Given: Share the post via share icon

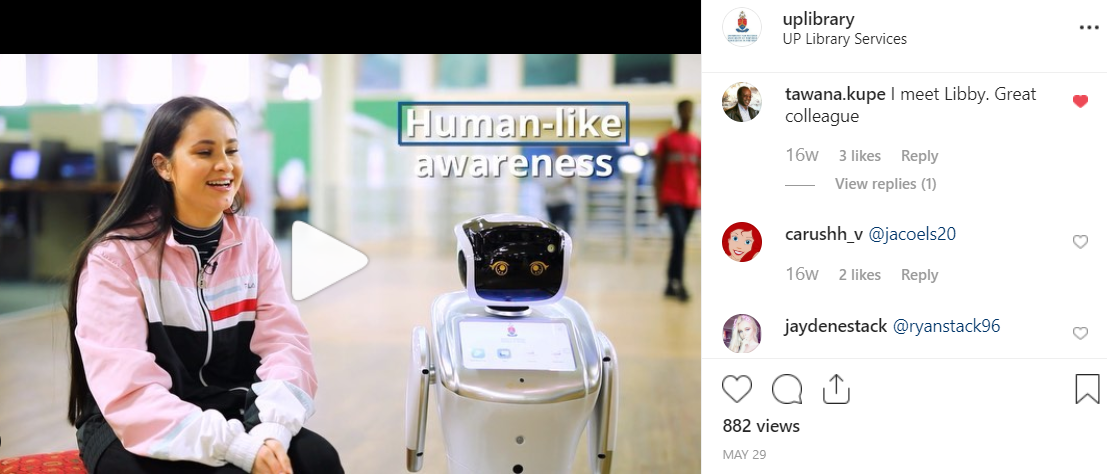Looking at the screenshot, I should click(x=835, y=389).
